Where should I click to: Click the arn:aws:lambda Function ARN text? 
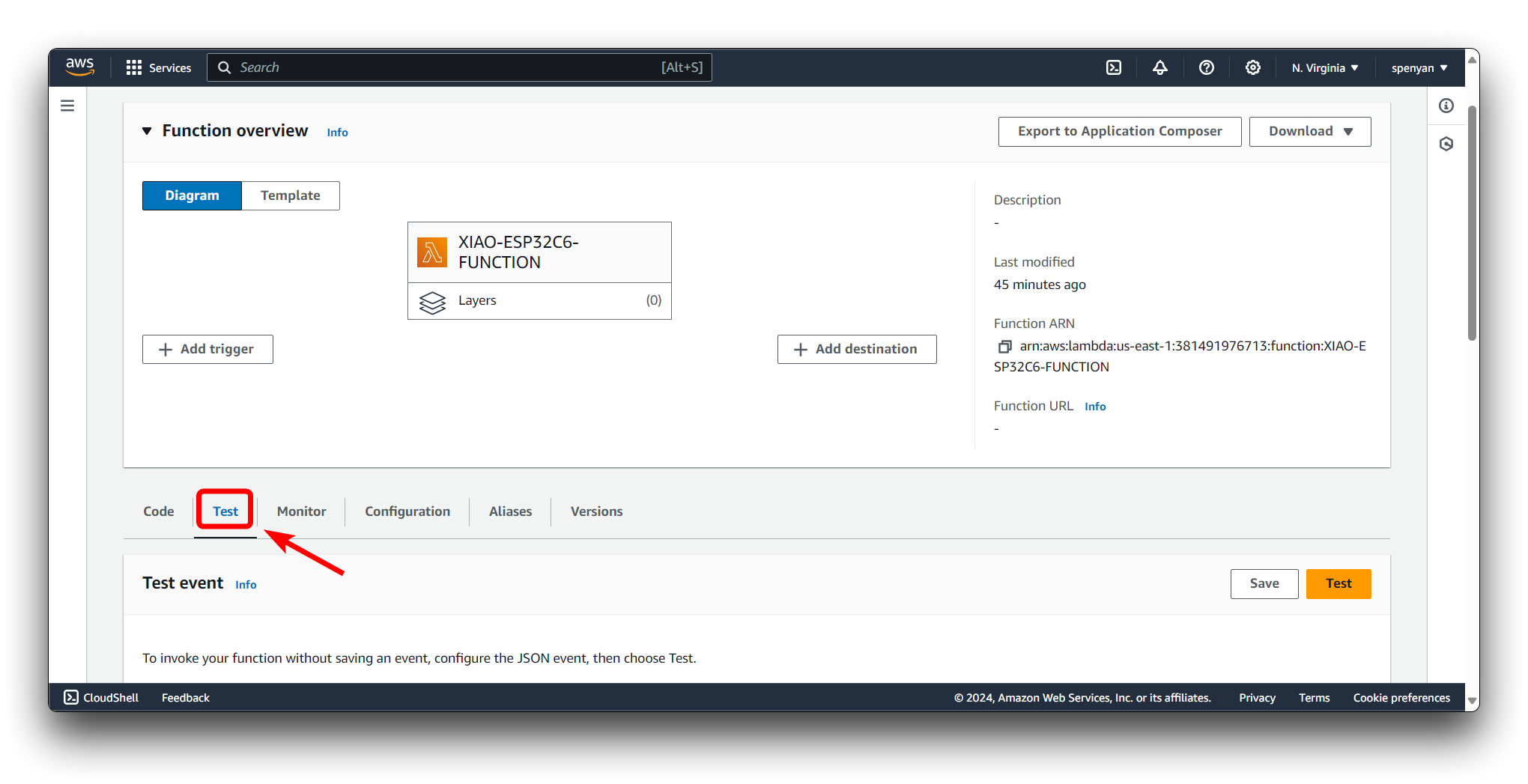(1180, 356)
